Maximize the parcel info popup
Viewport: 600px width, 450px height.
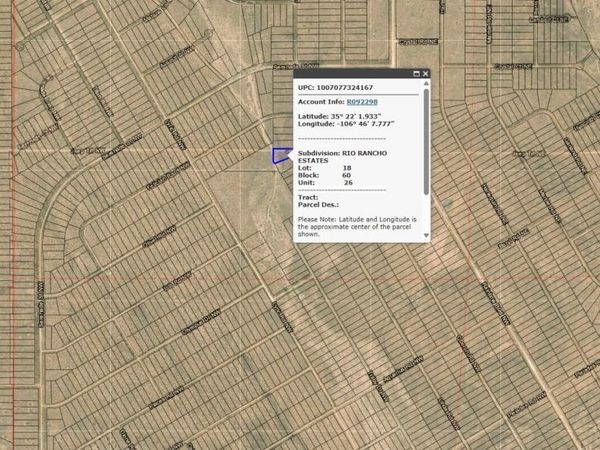pyautogui.click(x=415, y=73)
